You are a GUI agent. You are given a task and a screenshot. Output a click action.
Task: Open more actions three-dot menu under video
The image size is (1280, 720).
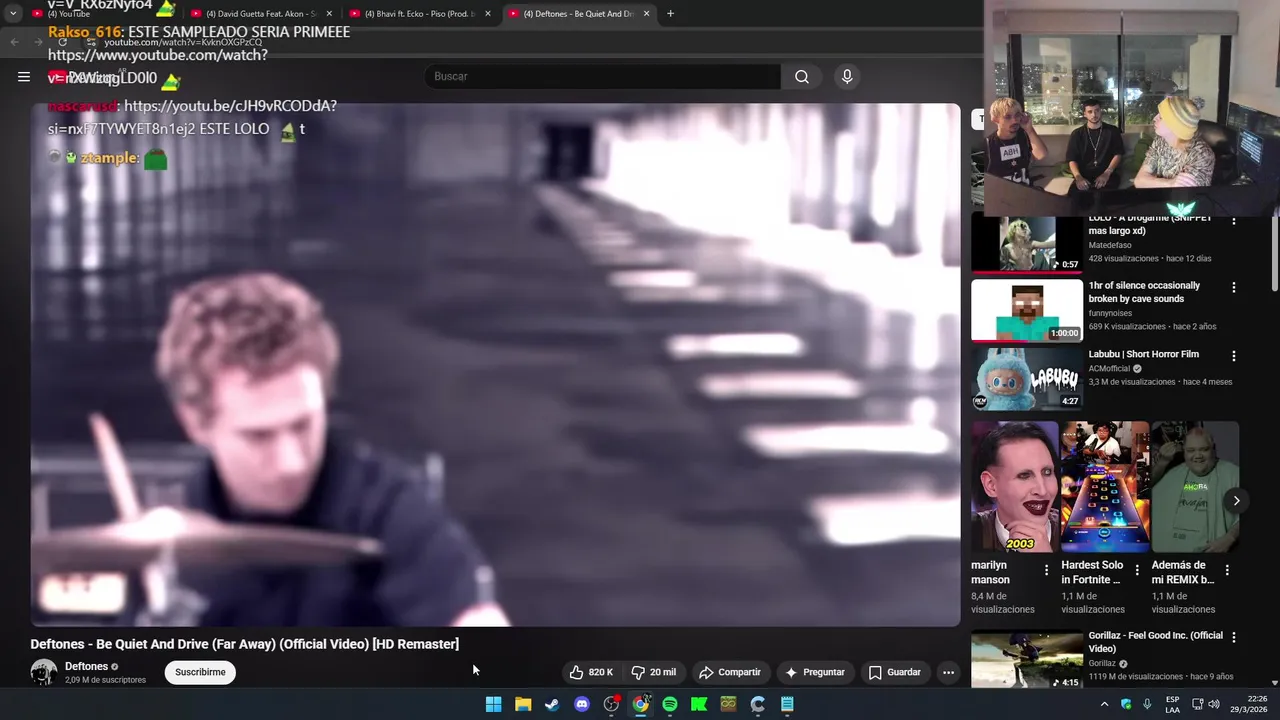coord(948,672)
